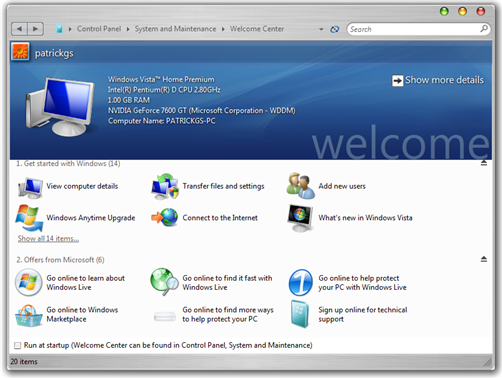Open Go online to Windows Marketplace text
The image size is (502, 378).
point(82,314)
